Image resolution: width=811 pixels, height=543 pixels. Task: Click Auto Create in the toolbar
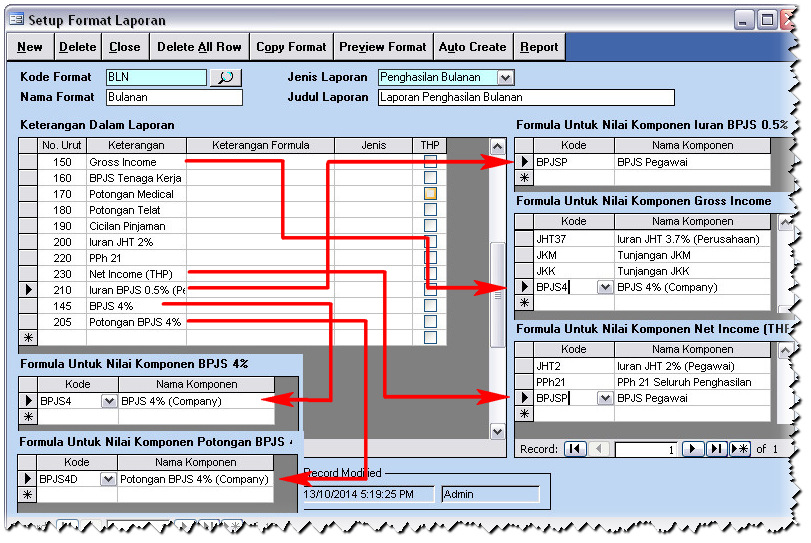coord(472,46)
